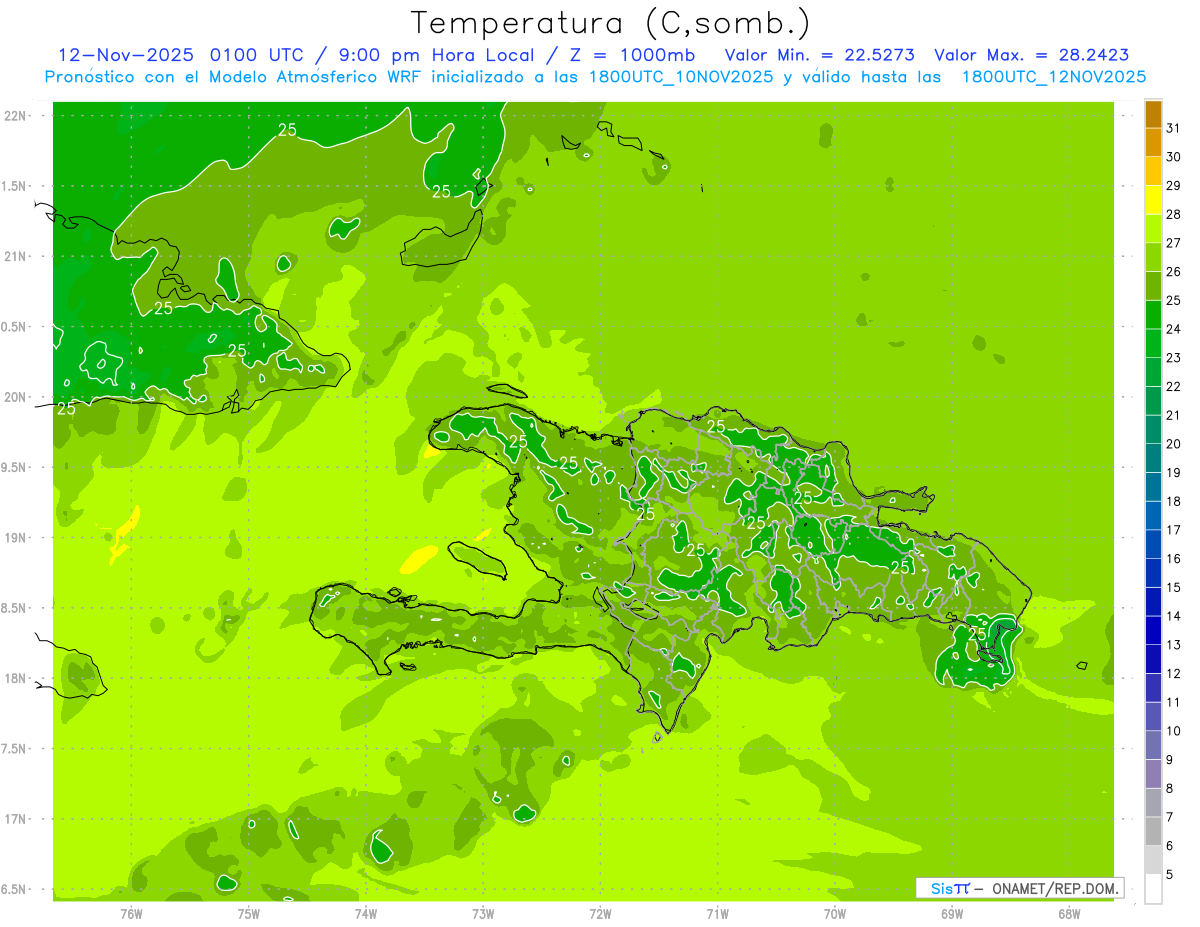Click the legend value '17'
1200x927 pixels.
coord(1173,530)
